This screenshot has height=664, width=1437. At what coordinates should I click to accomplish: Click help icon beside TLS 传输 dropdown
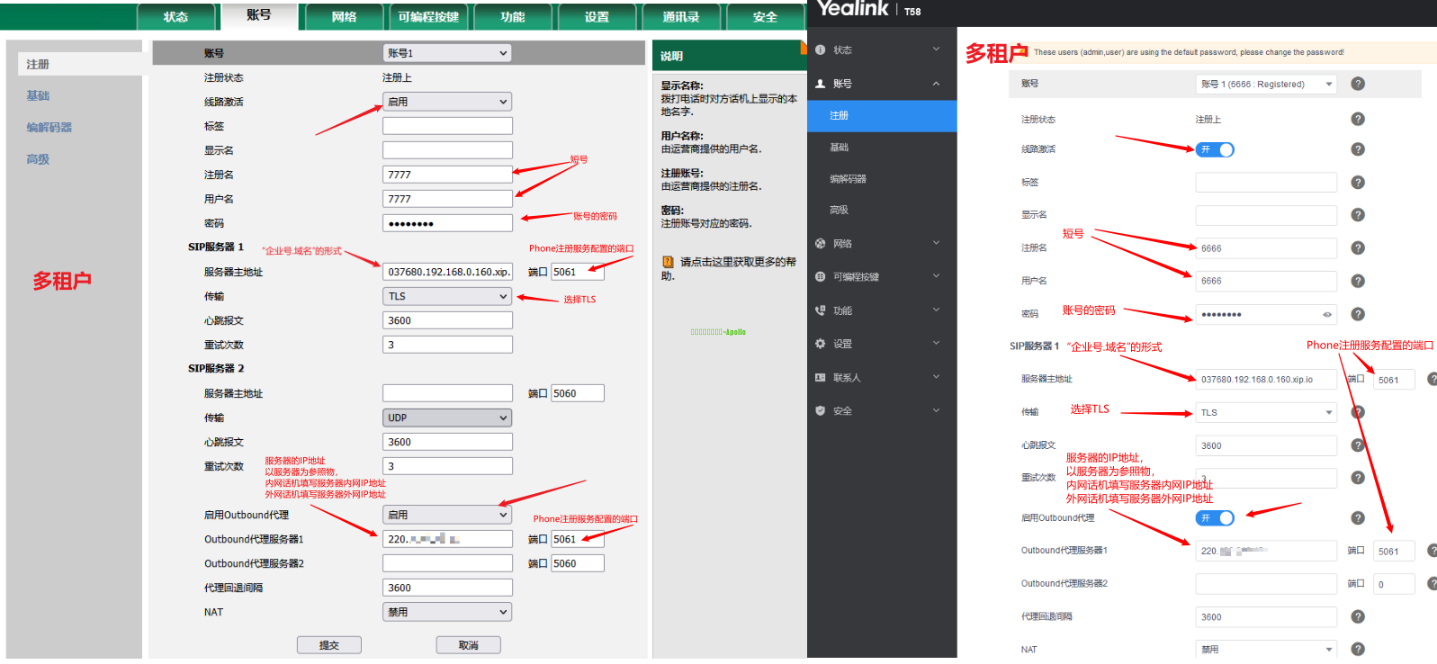tap(1357, 412)
